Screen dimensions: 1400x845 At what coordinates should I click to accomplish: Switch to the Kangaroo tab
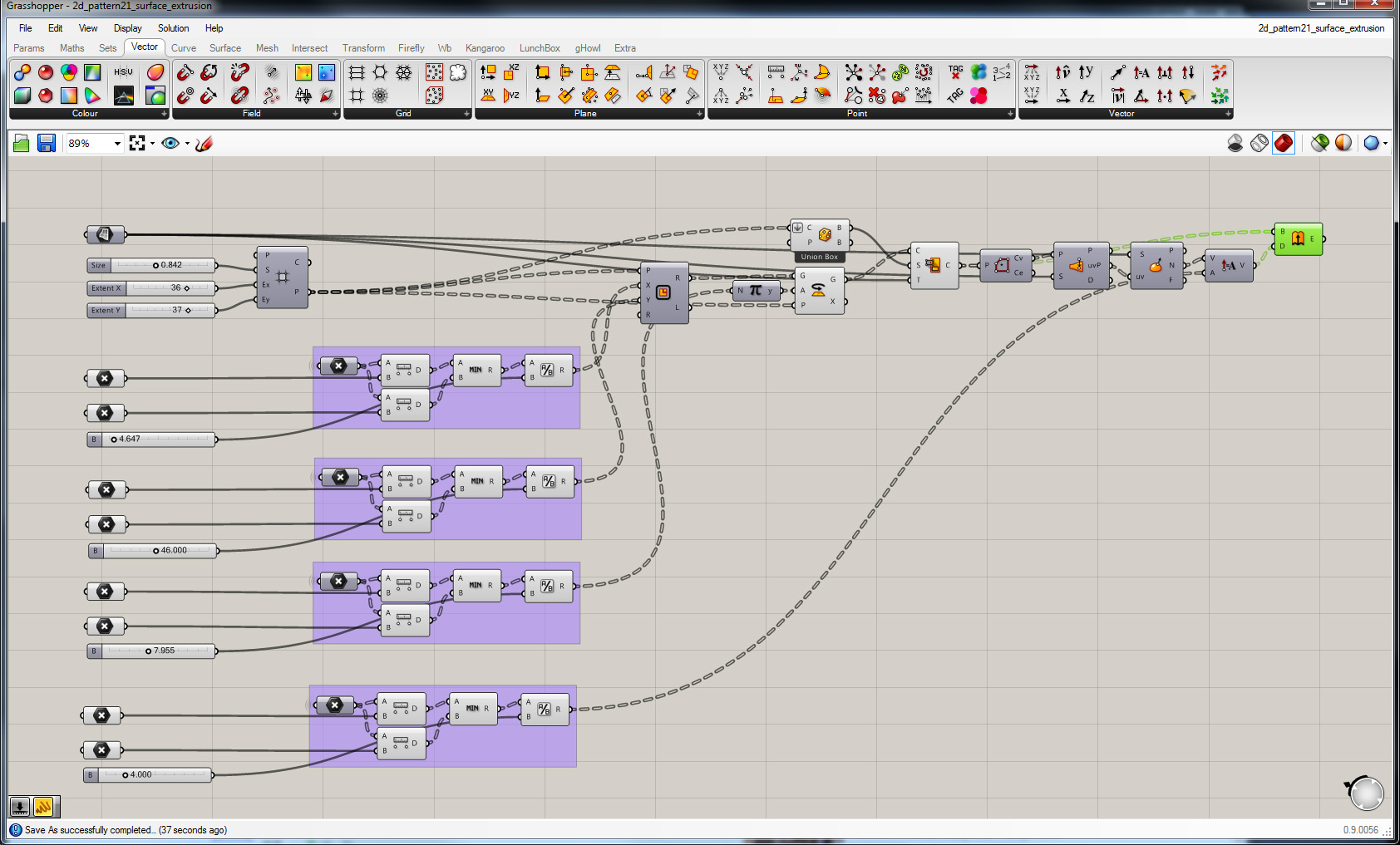[485, 48]
